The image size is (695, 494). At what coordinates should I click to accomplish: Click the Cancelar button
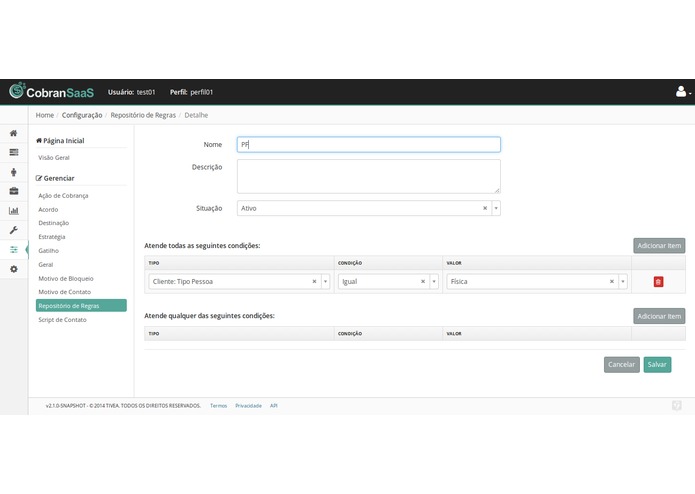pyautogui.click(x=621, y=365)
